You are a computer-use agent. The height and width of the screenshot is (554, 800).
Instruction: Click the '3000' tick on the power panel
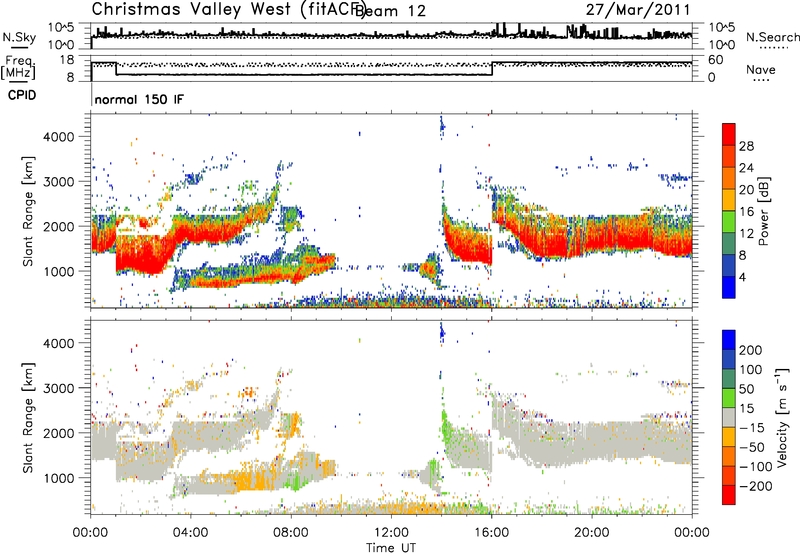pyautogui.click(x=59, y=182)
